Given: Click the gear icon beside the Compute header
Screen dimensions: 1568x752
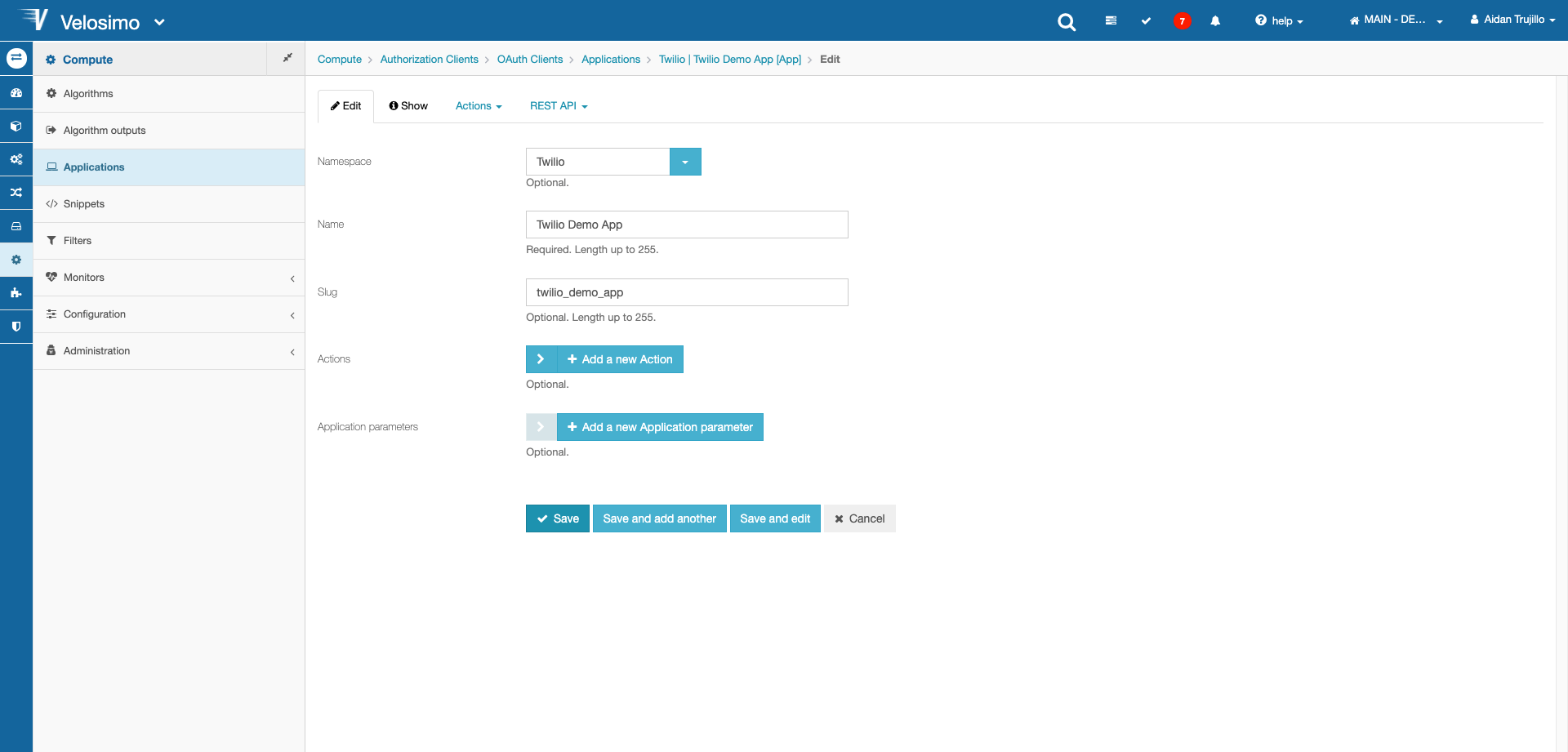Looking at the screenshot, I should [51, 60].
